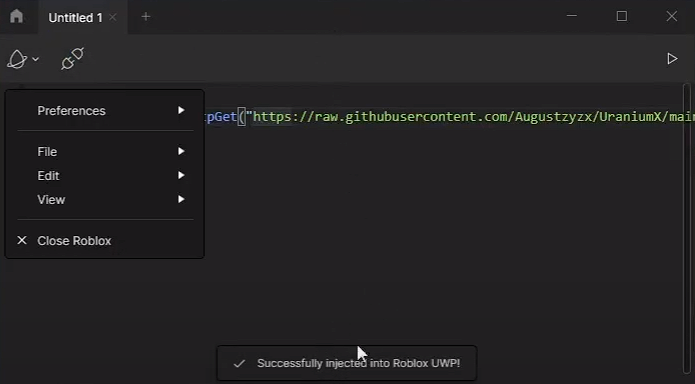Expand the View submenu arrow

pyautogui.click(x=181, y=199)
